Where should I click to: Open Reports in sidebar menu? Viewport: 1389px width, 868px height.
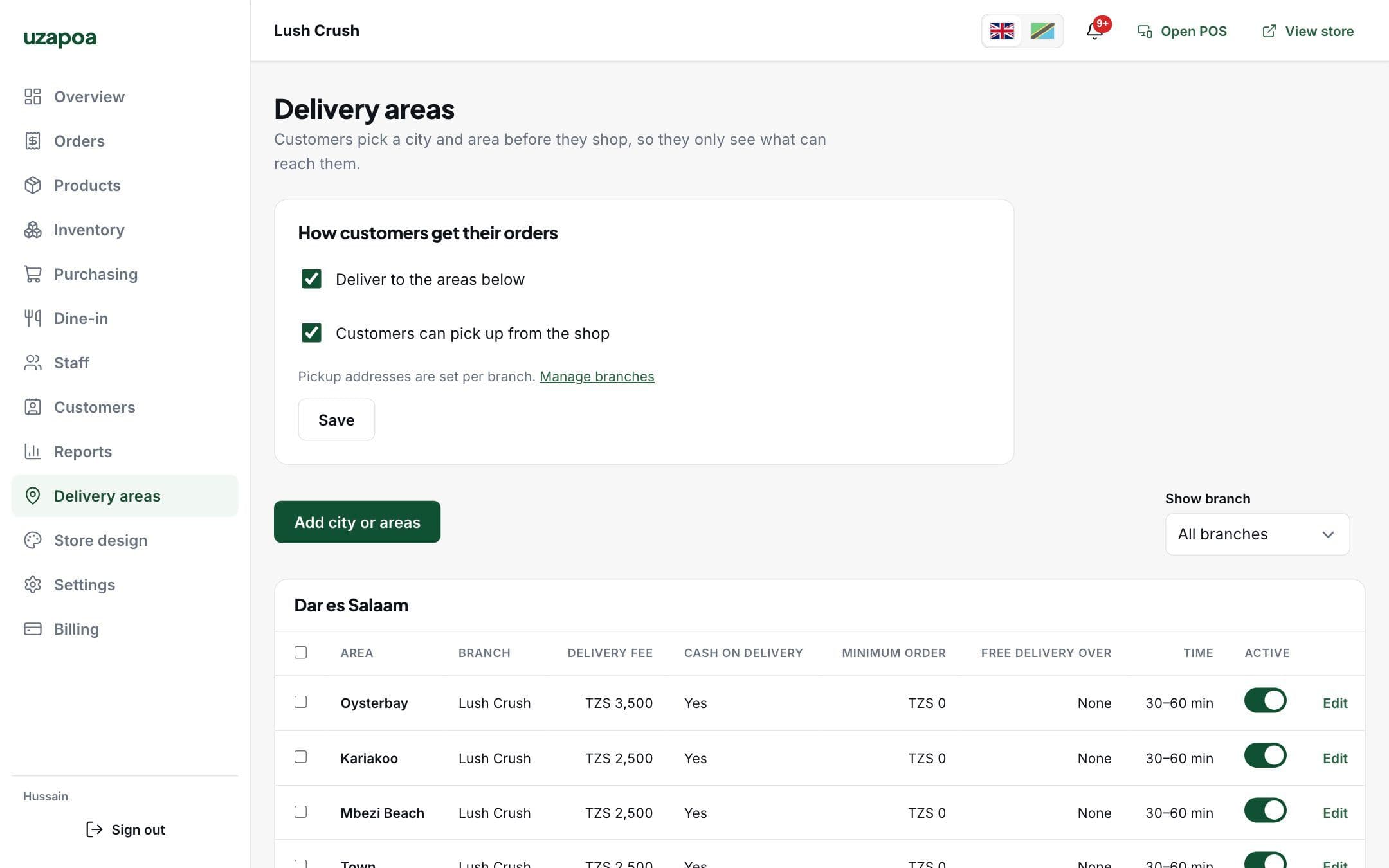(125, 451)
